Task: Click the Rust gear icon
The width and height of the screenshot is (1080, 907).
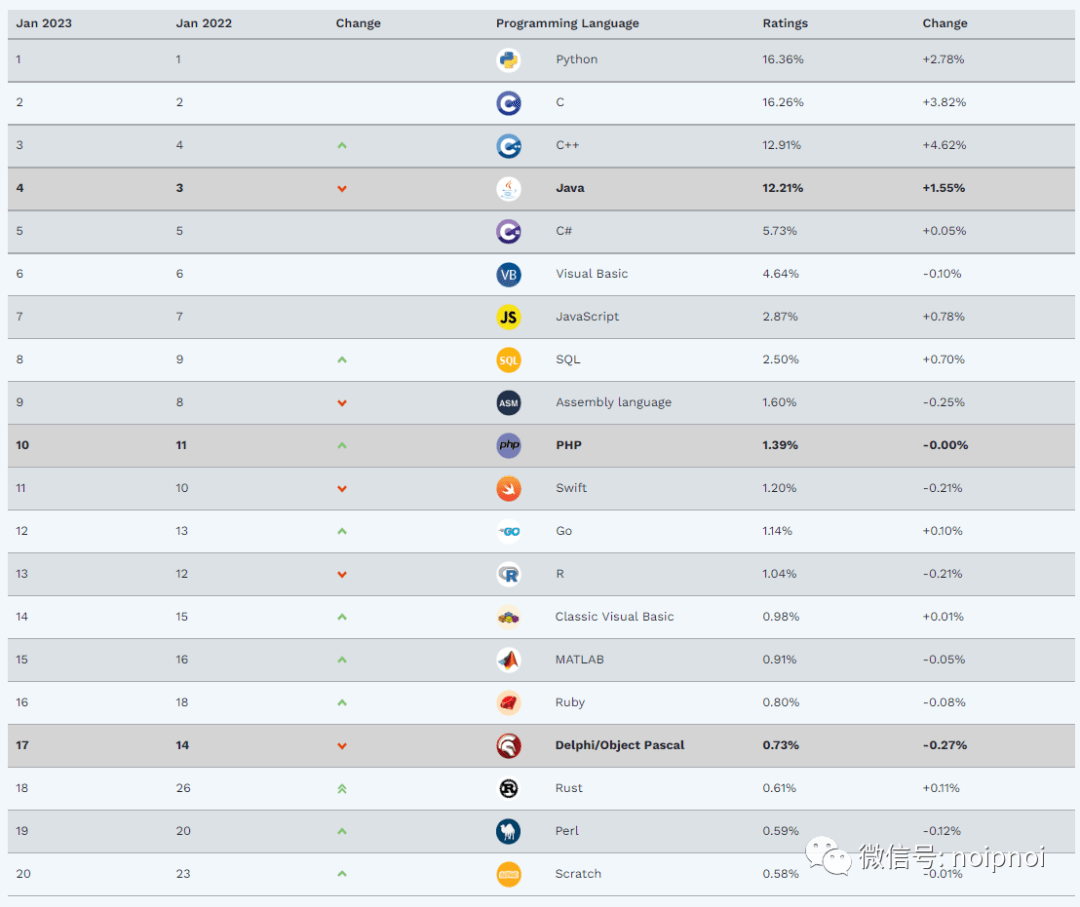Action: point(509,788)
